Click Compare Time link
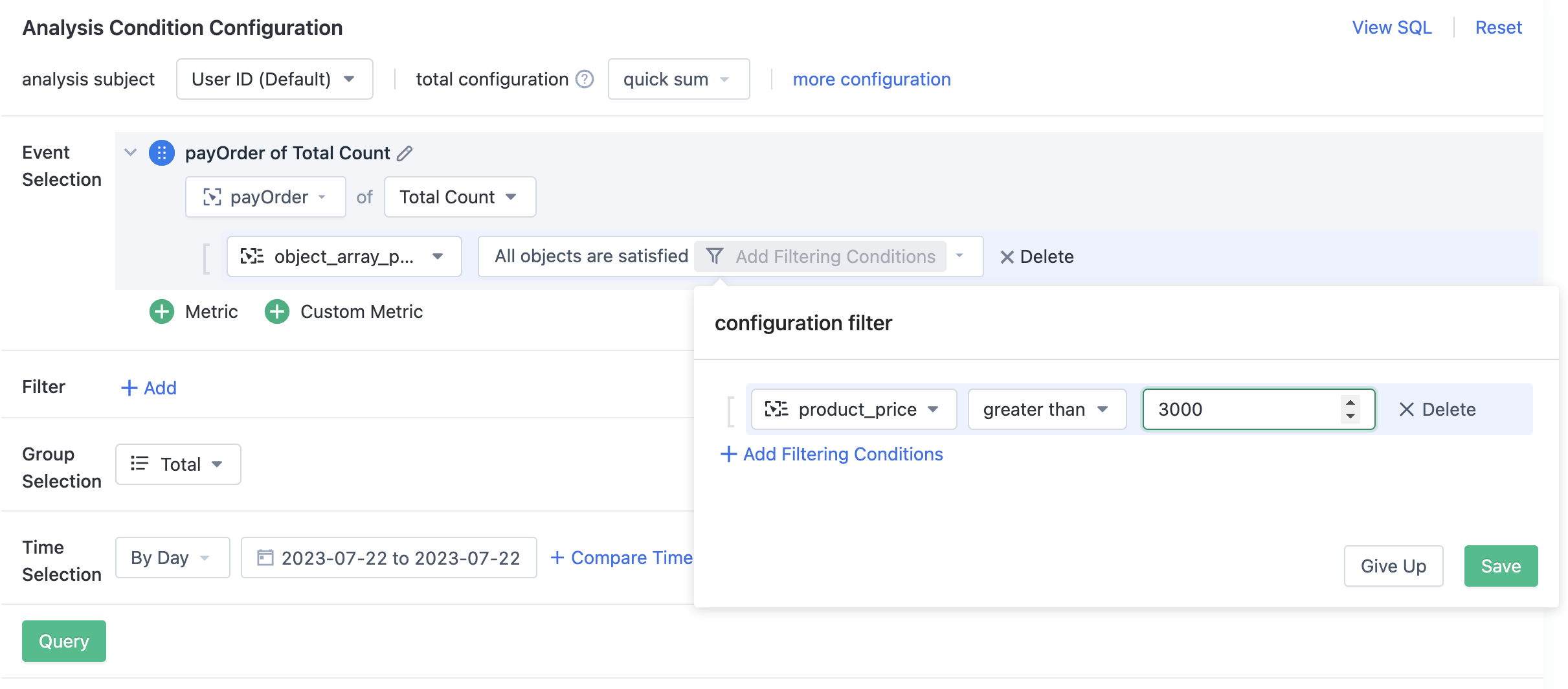Screen dimensions: 1568x689 pyautogui.click(x=621, y=558)
